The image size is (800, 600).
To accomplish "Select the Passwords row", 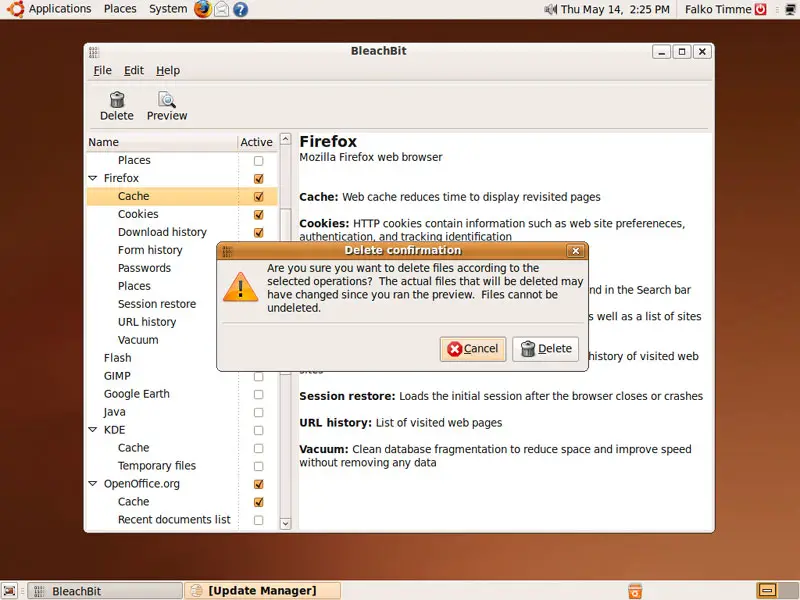I will tap(152, 268).
